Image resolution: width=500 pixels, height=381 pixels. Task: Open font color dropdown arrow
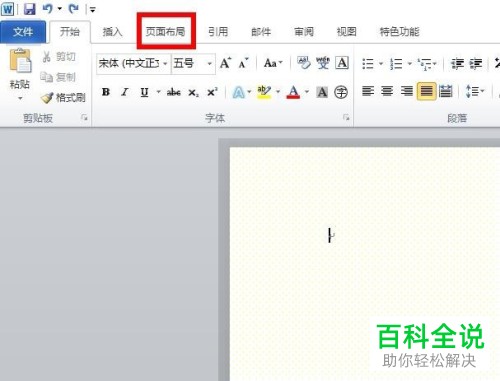307,92
